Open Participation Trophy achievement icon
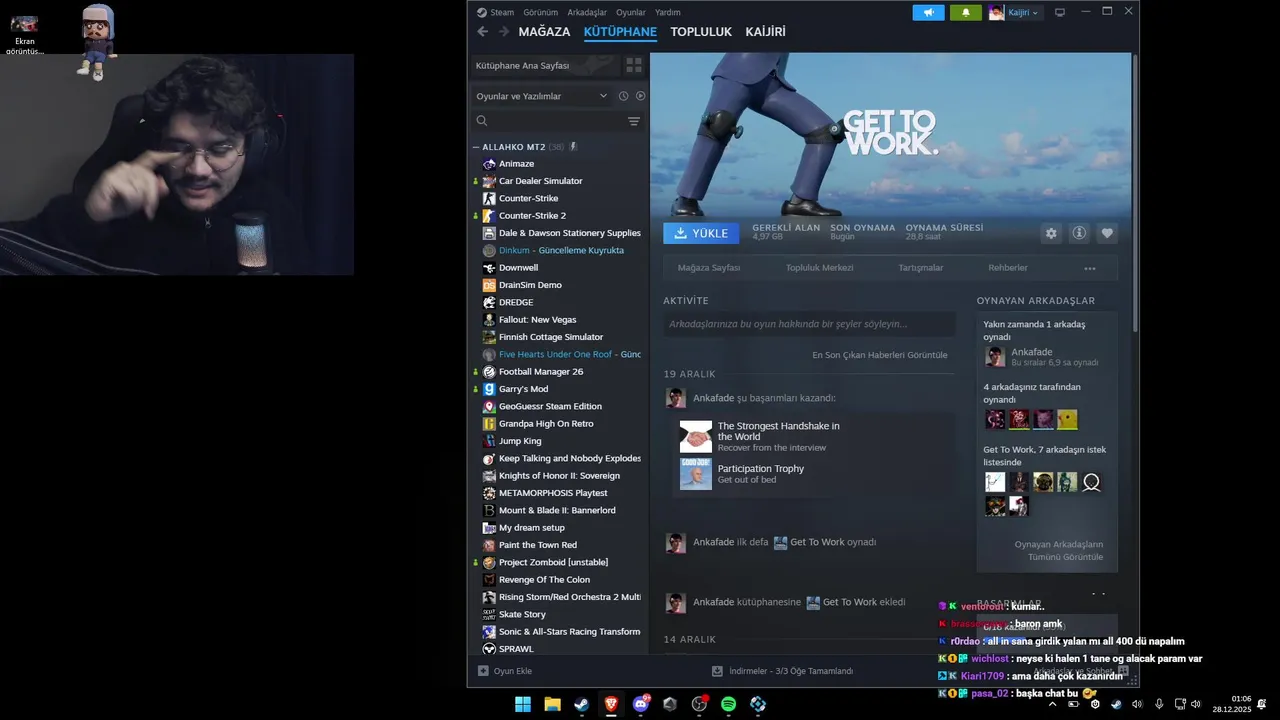 pos(696,474)
